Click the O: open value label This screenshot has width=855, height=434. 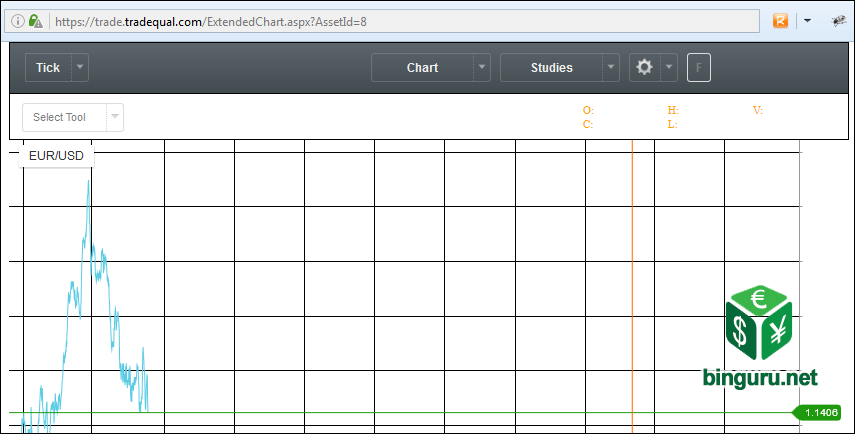pos(588,111)
